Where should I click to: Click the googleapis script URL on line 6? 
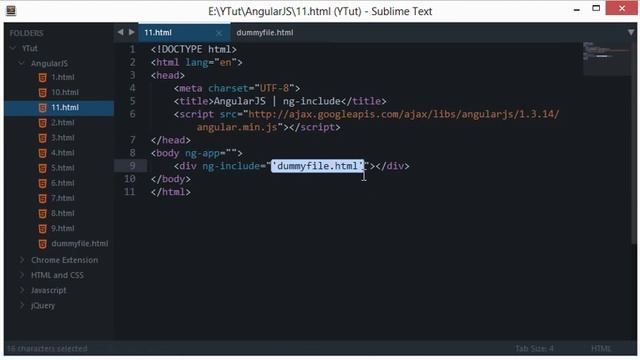(403, 114)
